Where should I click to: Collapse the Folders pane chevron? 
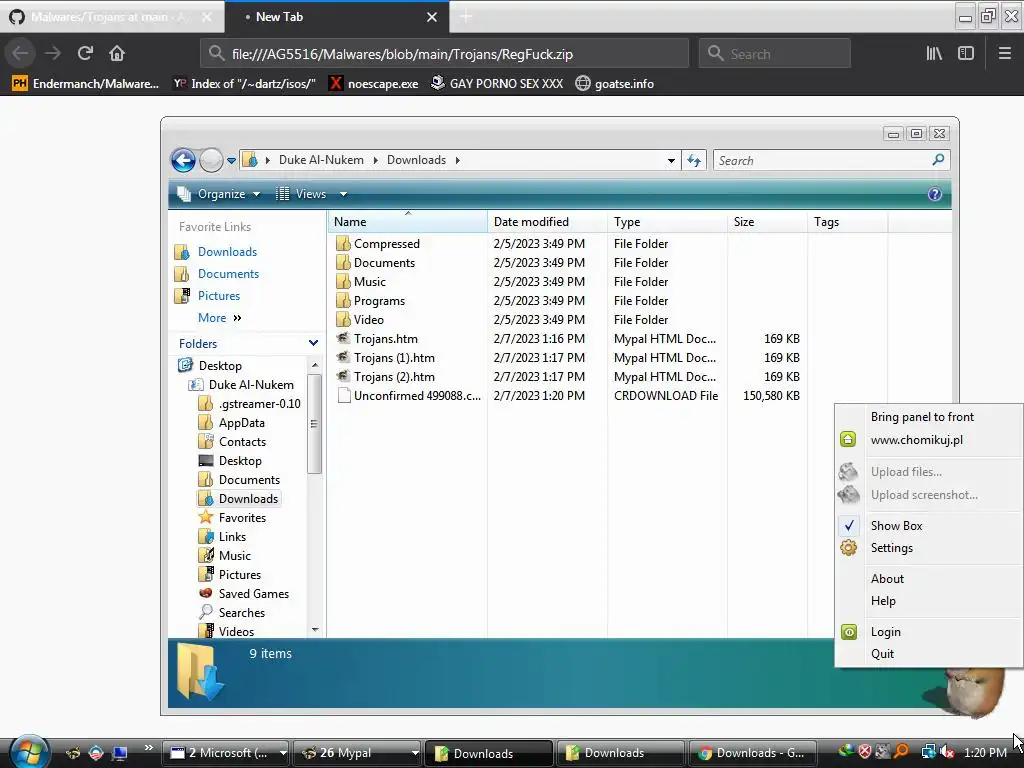click(x=313, y=343)
